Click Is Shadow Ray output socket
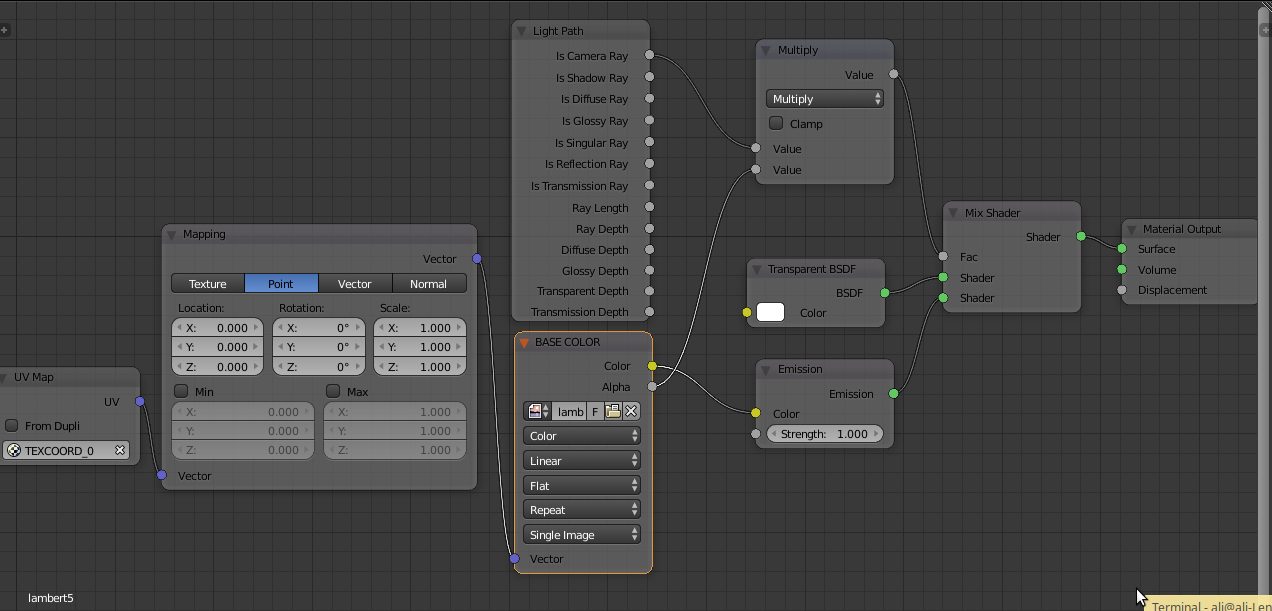This screenshot has height=611, width=1272. click(x=650, y=77)
